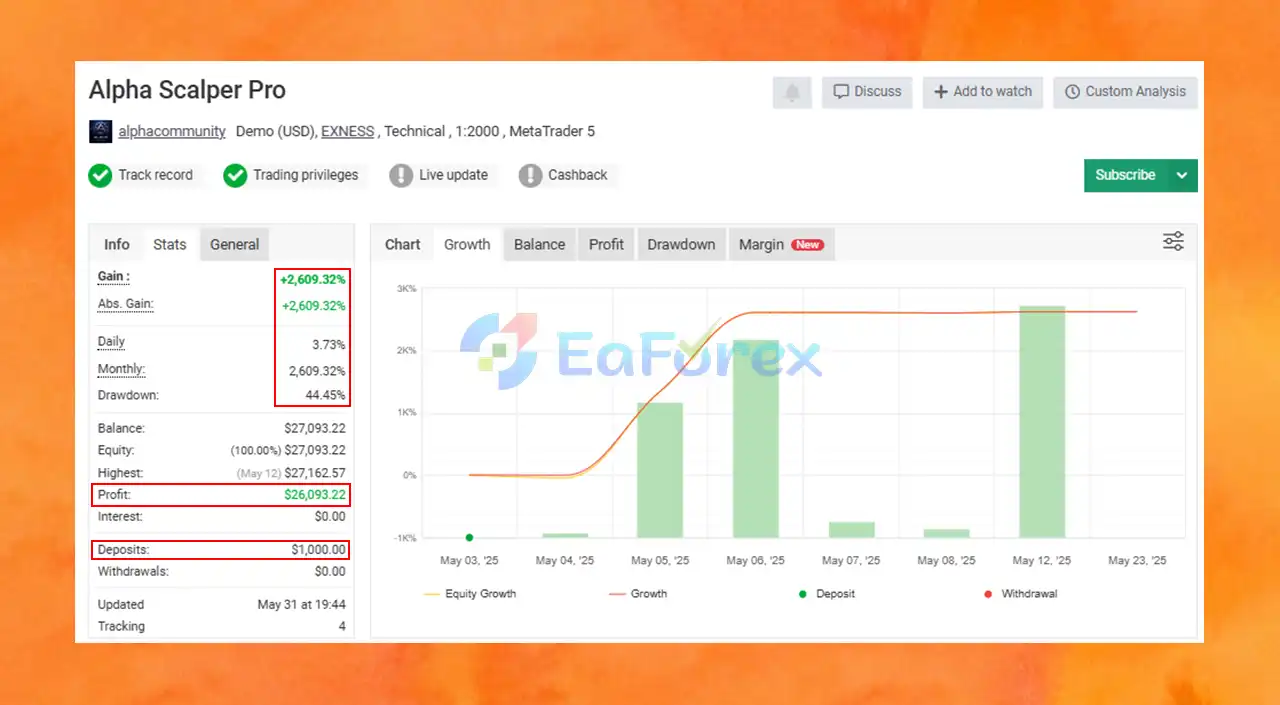Click the Add to watch button
1280x705 pixels.
(x=983, y=92)
